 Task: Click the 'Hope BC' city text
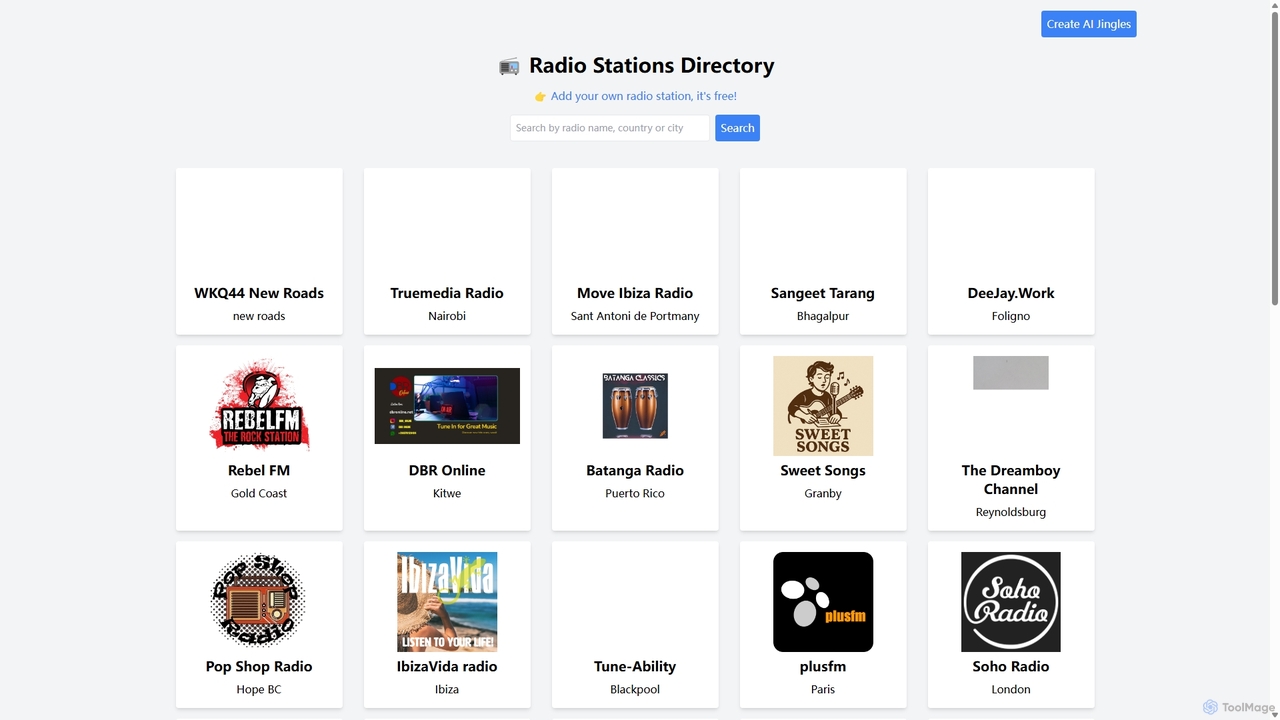pos(259,689)
